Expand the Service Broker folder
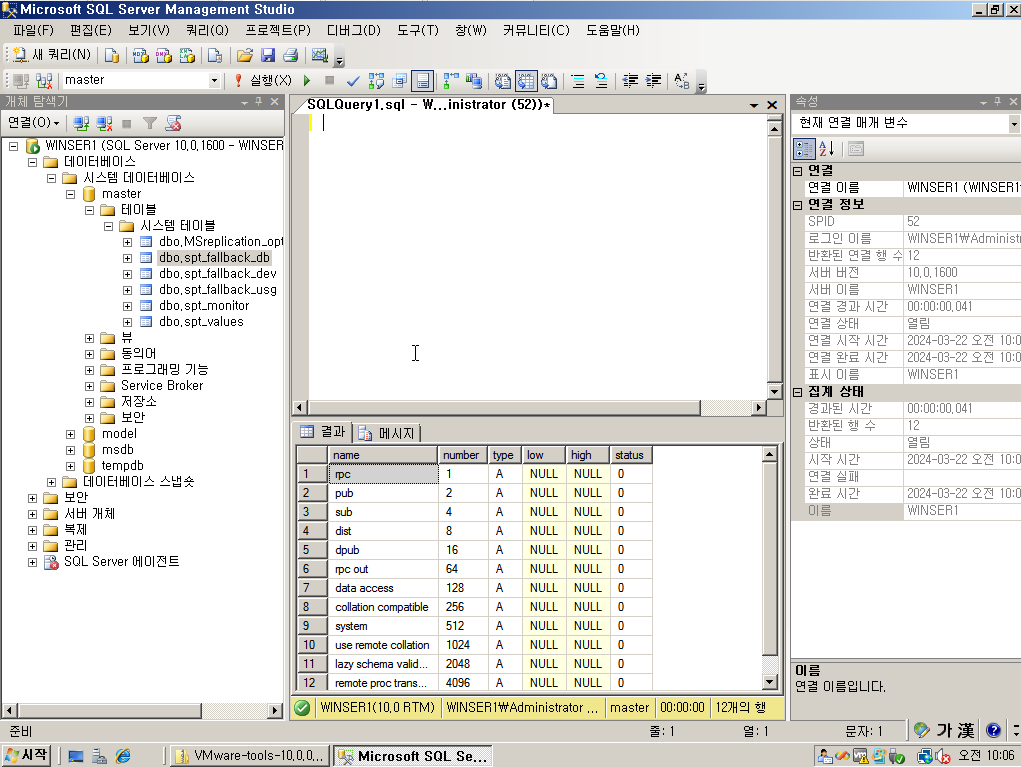Screen dimensions: 1021x767 pyautogui.click(x=90, y=386)
